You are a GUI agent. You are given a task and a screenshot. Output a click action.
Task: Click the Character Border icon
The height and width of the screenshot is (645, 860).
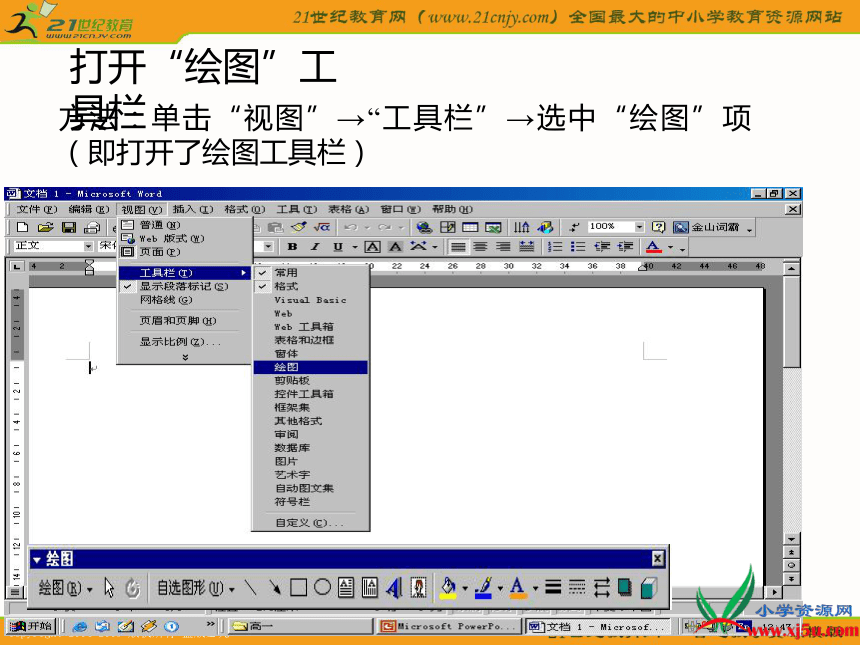(x=372, y=247)
